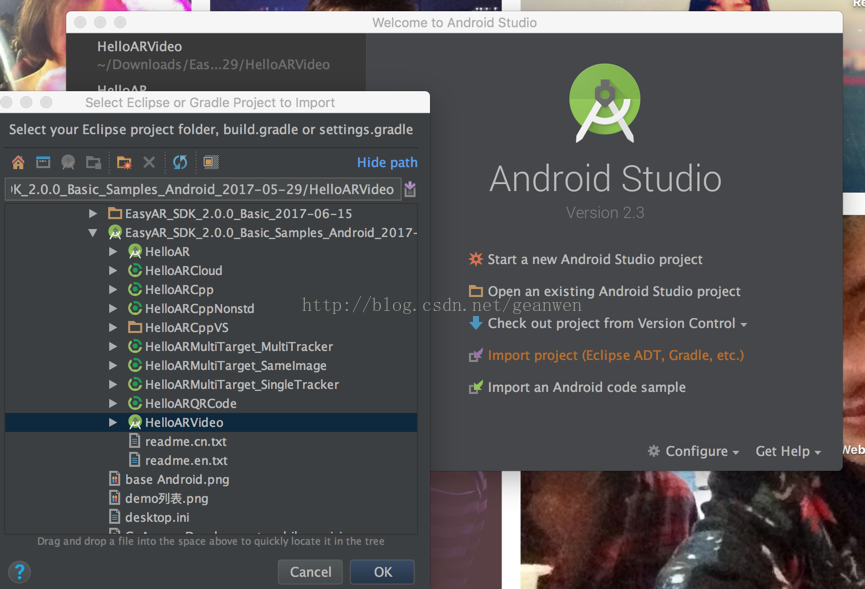Select HelloARCppVS folder row
Screen dimensions: 865x589
click(x=186, y=328)
